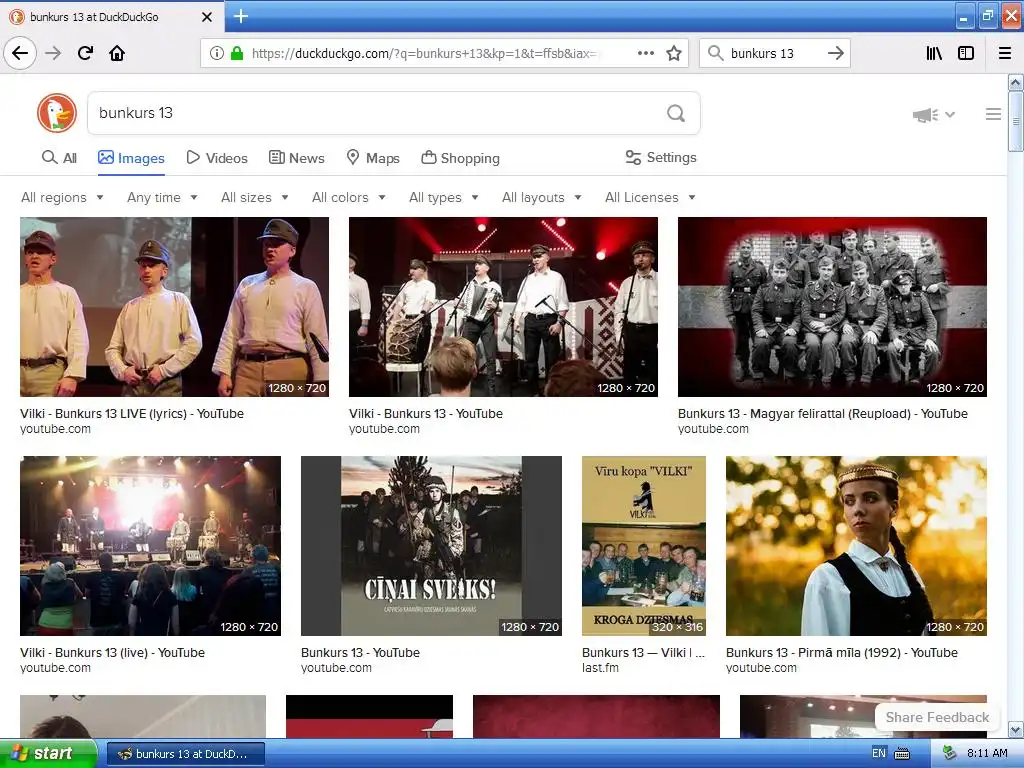Open Vilki - Bunkurs 13 (live) link

point(112,652)
